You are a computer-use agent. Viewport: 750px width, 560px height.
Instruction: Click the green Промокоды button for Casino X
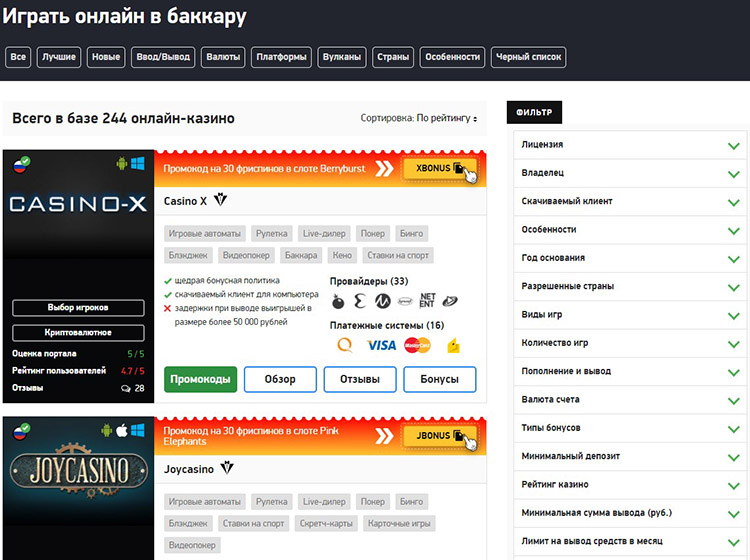[200, 379]
